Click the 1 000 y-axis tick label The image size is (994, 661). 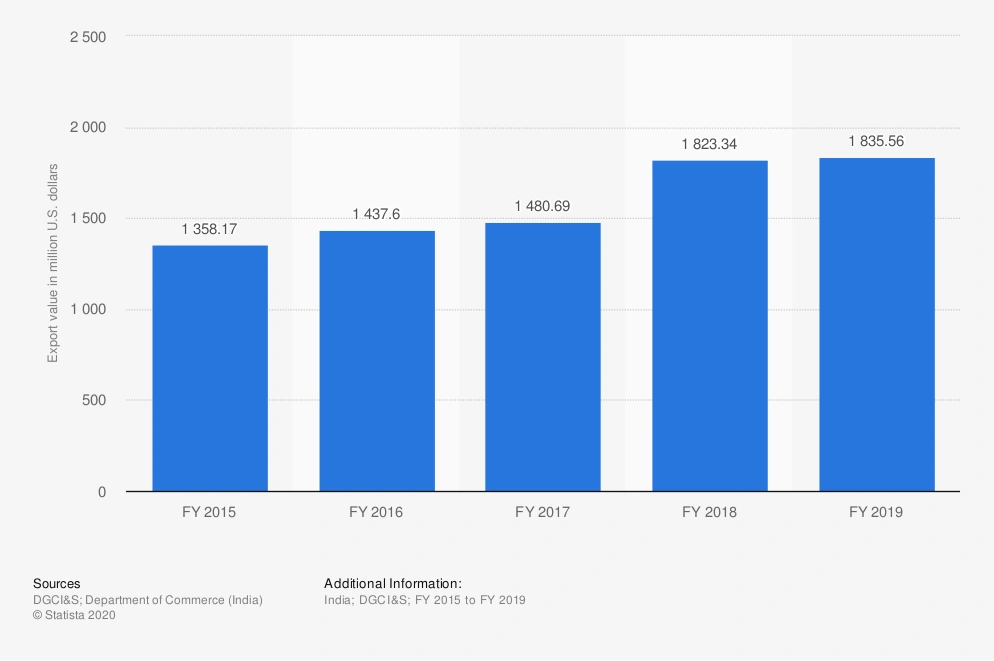tap(88, 309)
